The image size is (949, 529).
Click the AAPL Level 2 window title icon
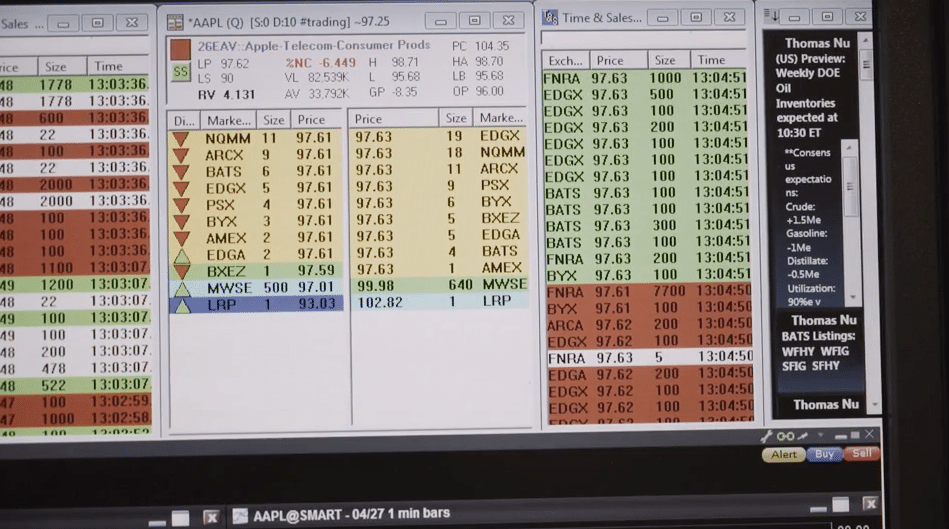175,22
